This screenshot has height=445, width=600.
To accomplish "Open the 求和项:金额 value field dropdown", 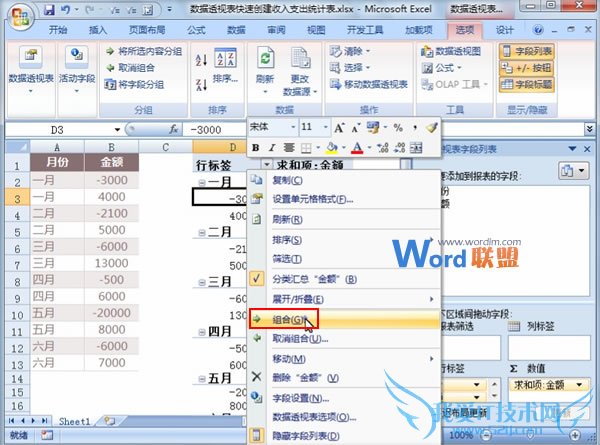I will [x=579, y=385].
